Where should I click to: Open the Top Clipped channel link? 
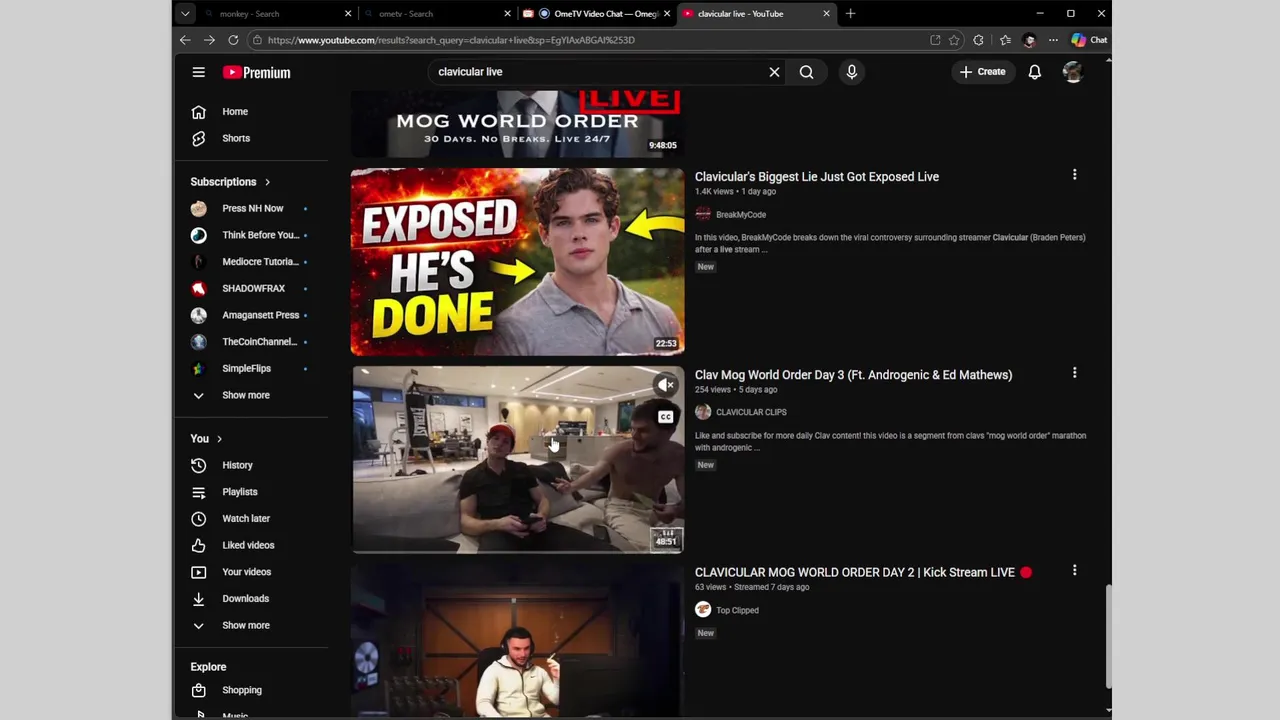click(x=737, y=610)
